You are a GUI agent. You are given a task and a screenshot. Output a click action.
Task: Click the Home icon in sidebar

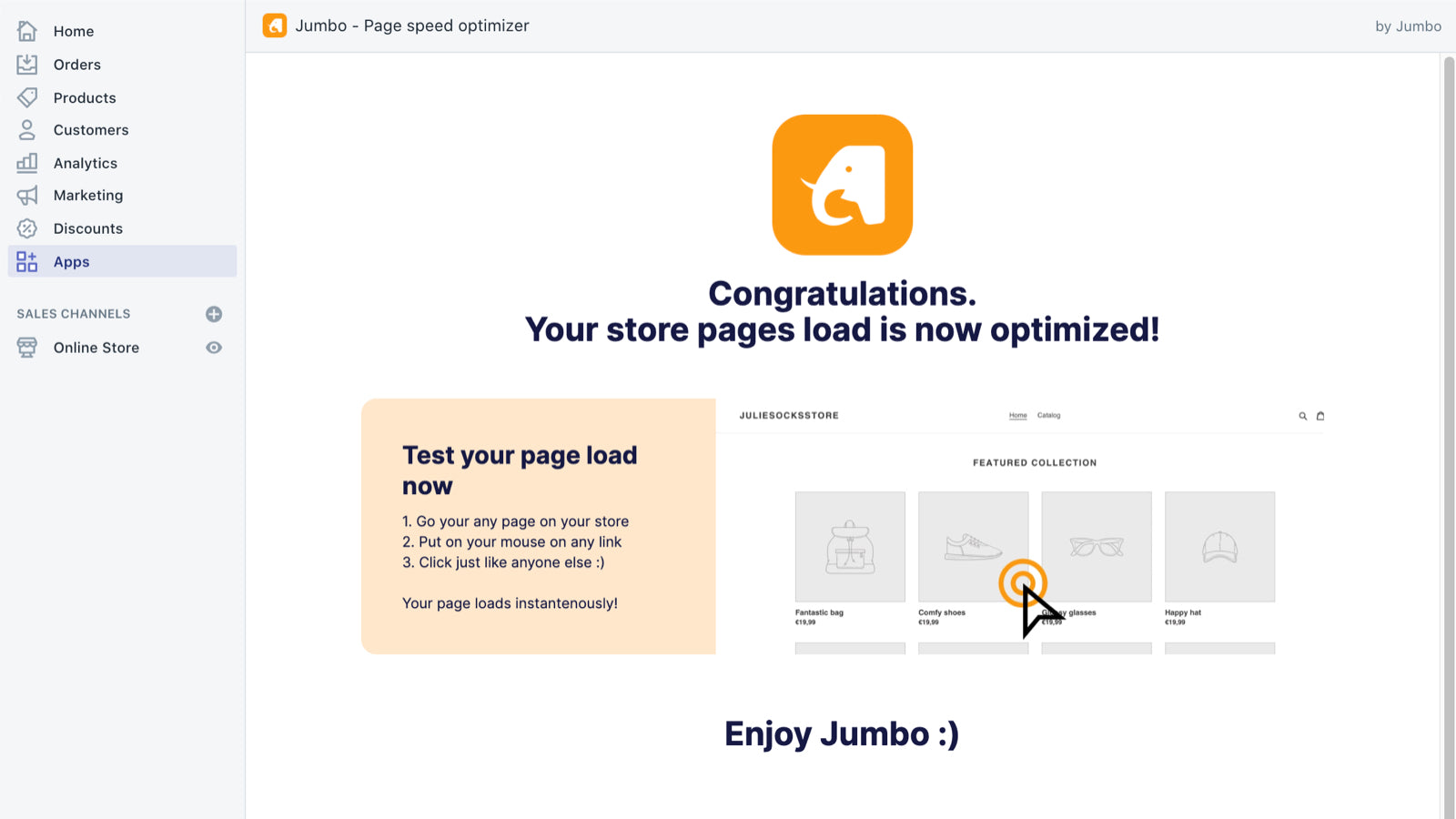(27, 31)
